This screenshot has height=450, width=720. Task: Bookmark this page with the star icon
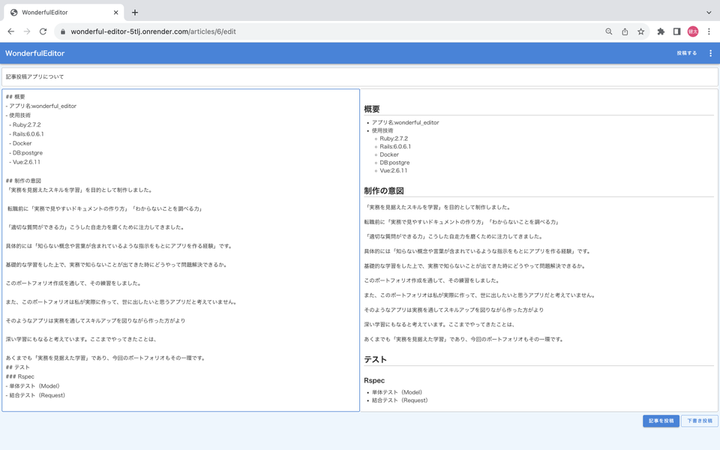641,32
